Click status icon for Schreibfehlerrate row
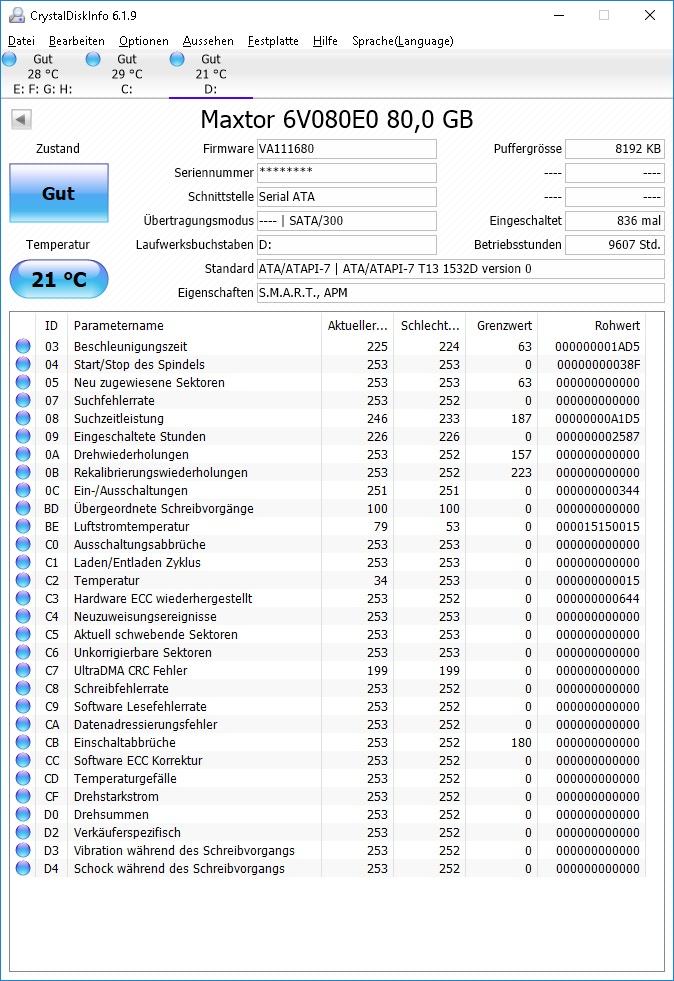The width and height of the screenshot is (674, 981). 23,688
